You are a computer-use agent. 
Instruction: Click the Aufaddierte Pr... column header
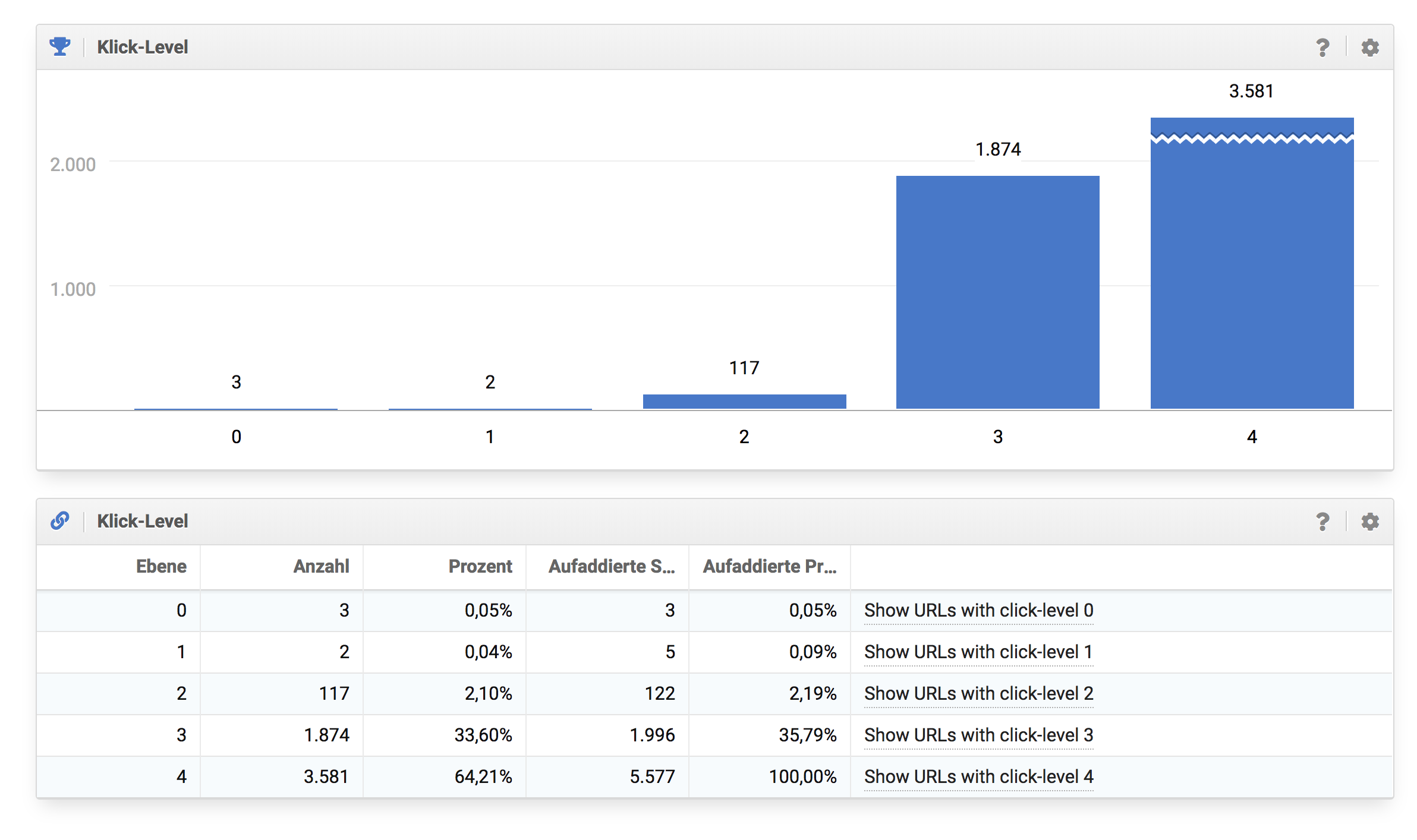(x=769, y=566)
